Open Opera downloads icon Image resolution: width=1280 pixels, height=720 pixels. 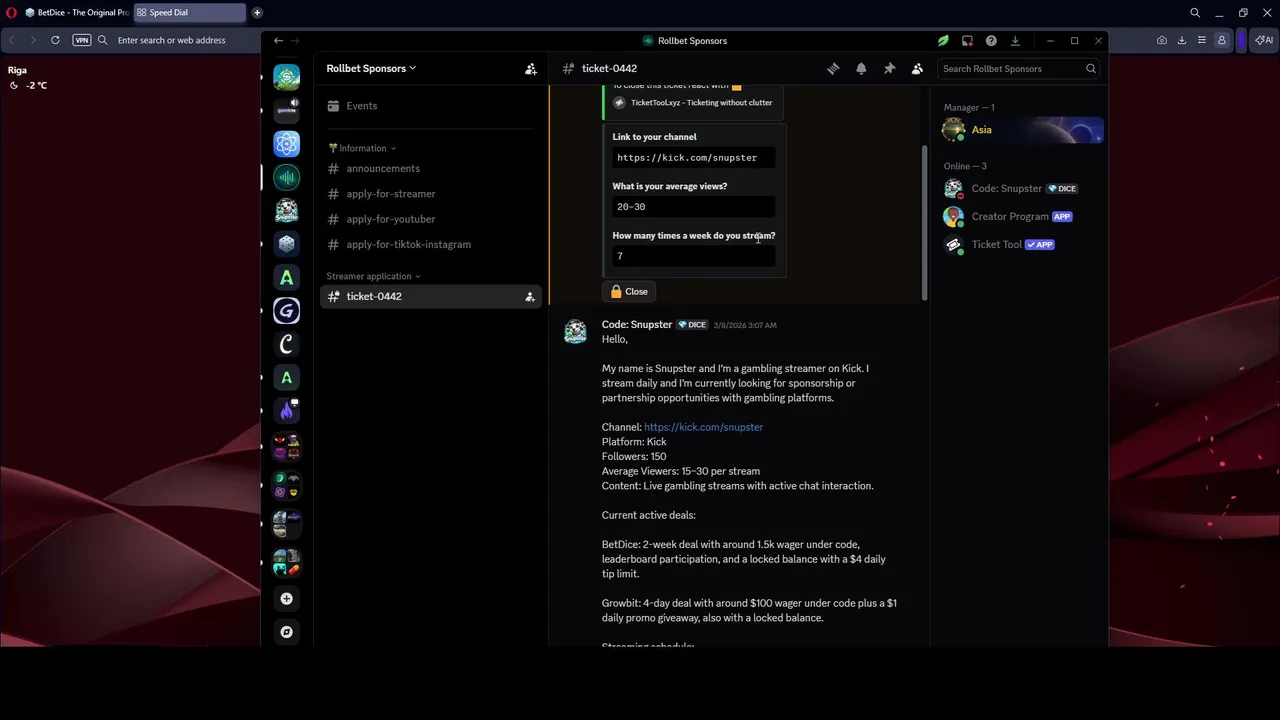click(1182, 40)
